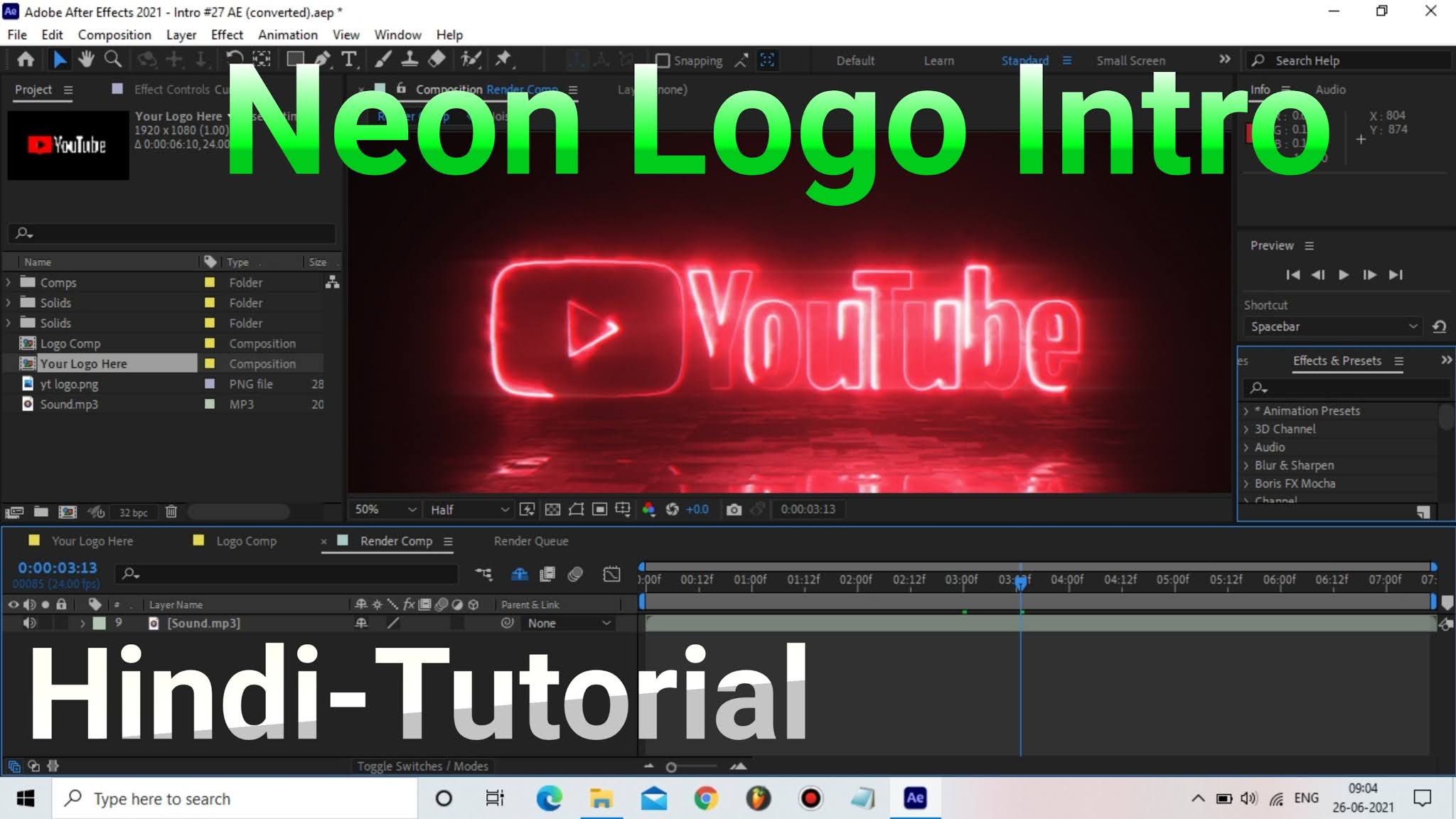This screenshot has width=1456, height=819.
Task: Expand the Comps folder
Action: click(x=9, y=283)
